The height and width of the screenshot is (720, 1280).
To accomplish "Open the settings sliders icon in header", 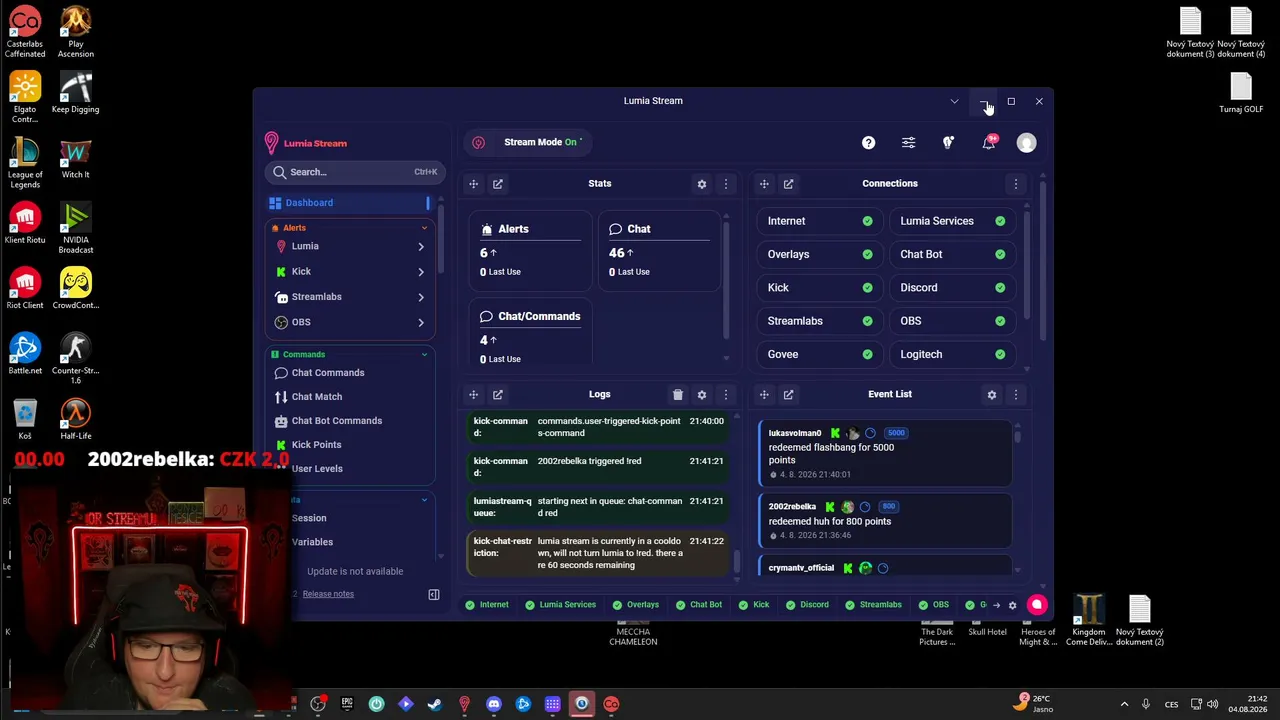I will click(908, 143).
